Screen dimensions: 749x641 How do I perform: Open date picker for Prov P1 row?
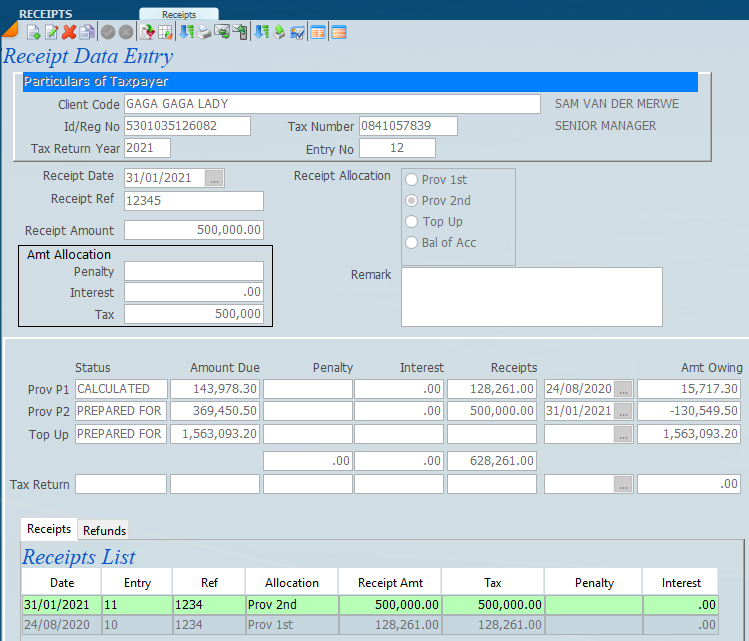pos(624,389)
